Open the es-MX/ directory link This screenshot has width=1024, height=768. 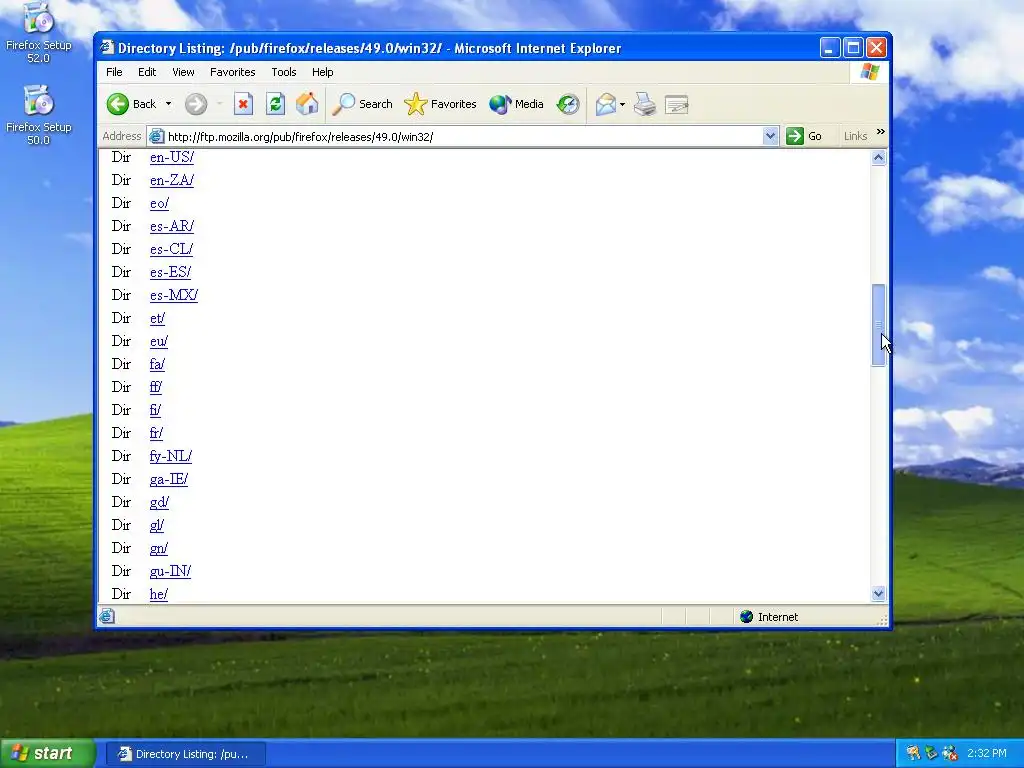(174, 295)
